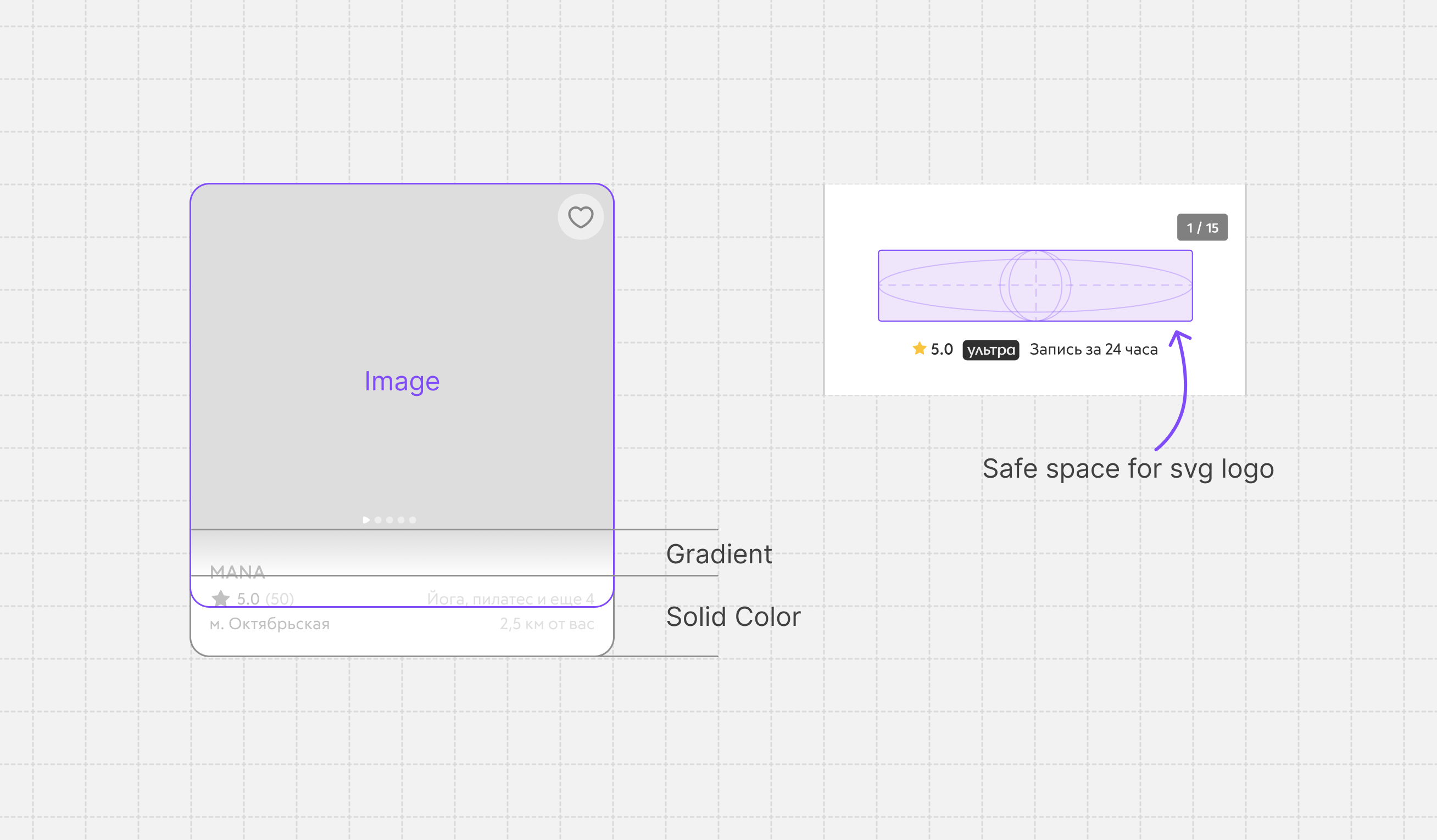This screenshot has width=1437, height=840.
Task: Click the yellow star beside the right card's rating
Action: [x=918, y=348]
